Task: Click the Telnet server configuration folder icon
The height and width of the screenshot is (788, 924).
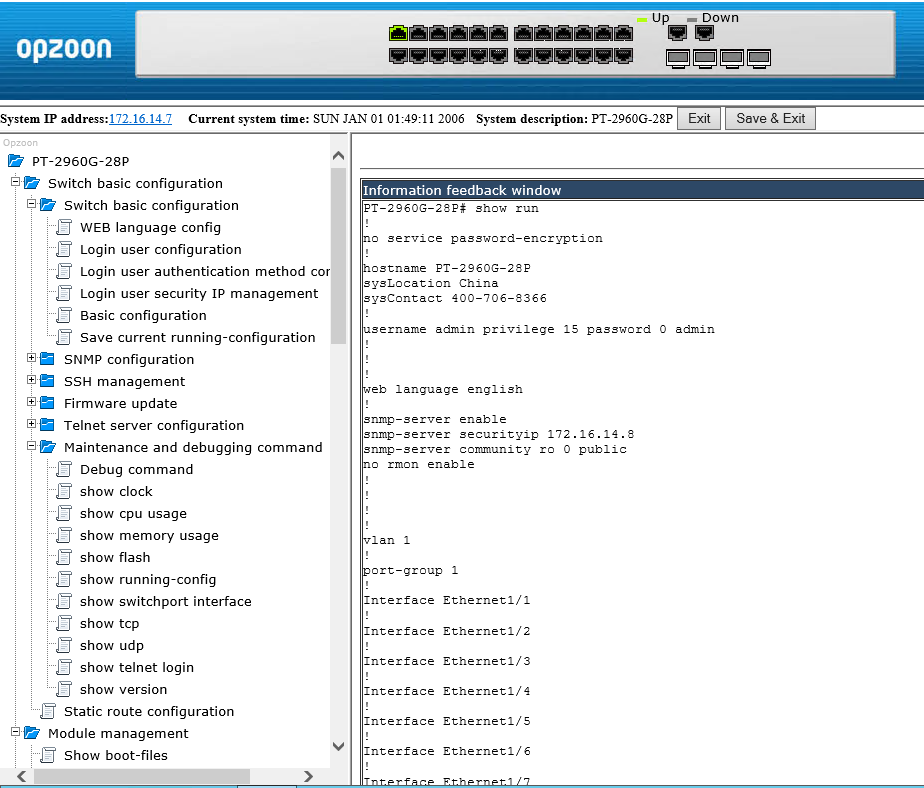Action: (x=48, y=425)
